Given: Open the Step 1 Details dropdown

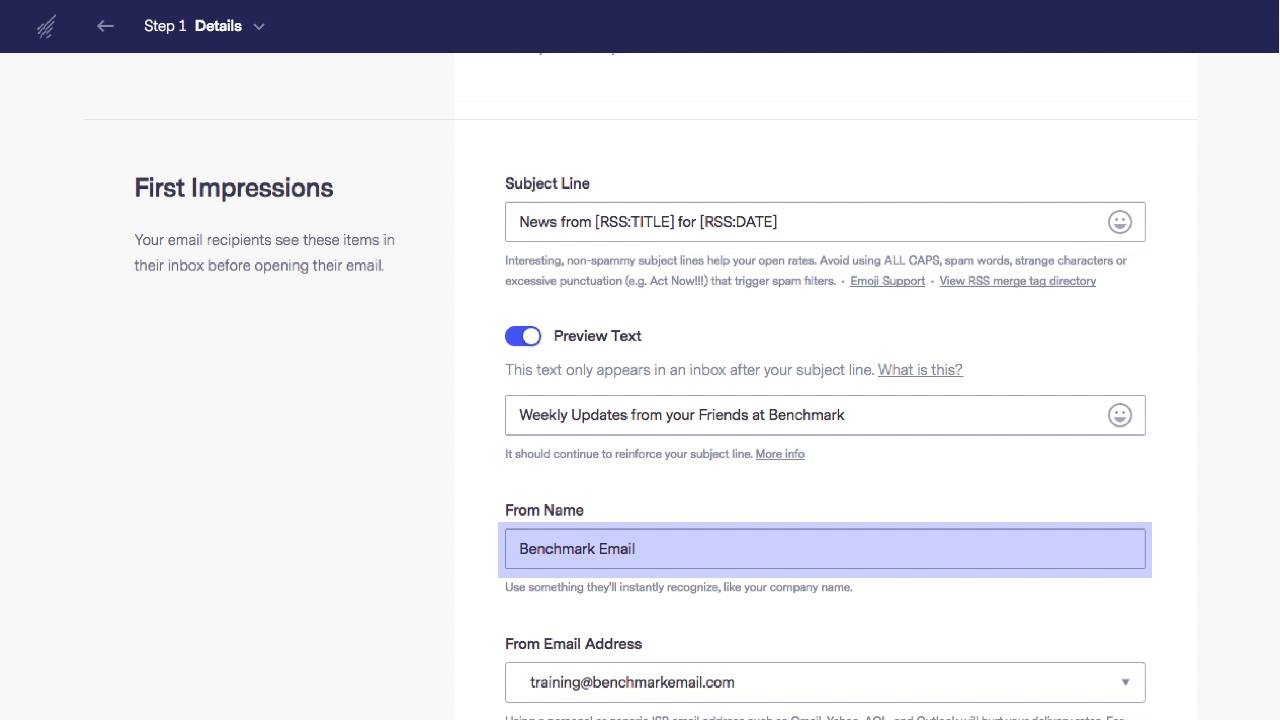Looking at the screenshot, I should coord(204,26).
